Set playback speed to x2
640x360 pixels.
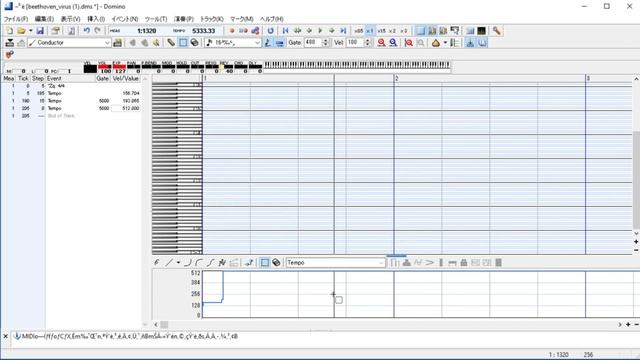click(392, 31)
